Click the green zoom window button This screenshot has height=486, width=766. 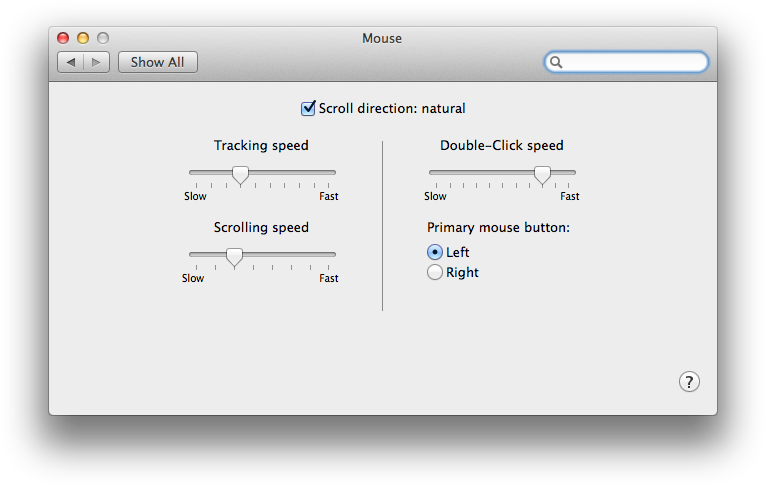pyautogui.click(x=103, y=38)
